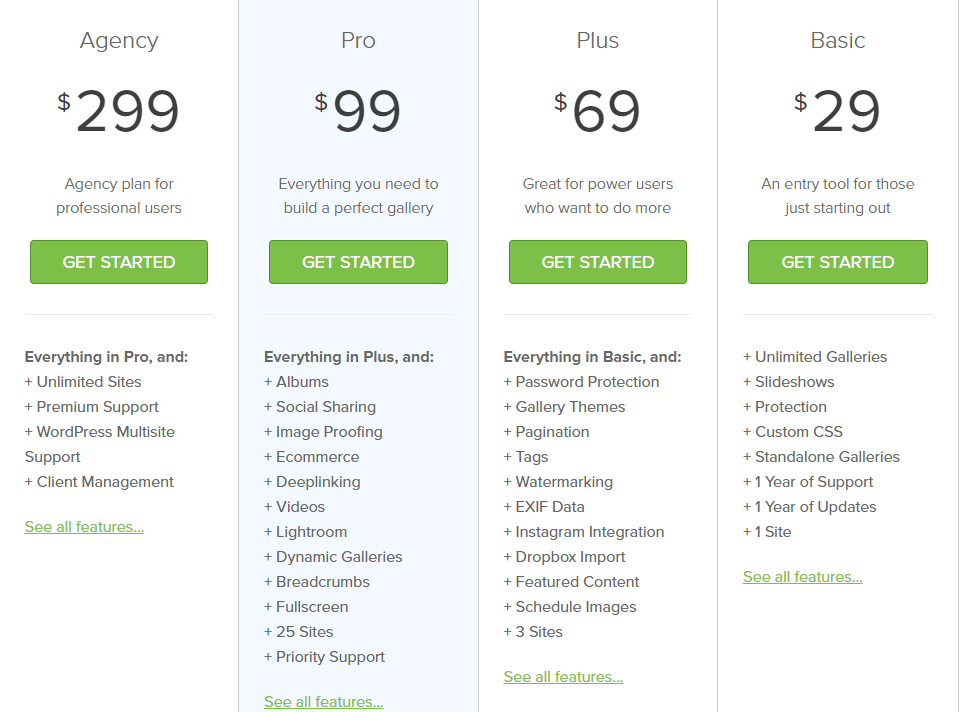Click the Basic plan heading
Viewport: 959px width, 712px height.
838,40
